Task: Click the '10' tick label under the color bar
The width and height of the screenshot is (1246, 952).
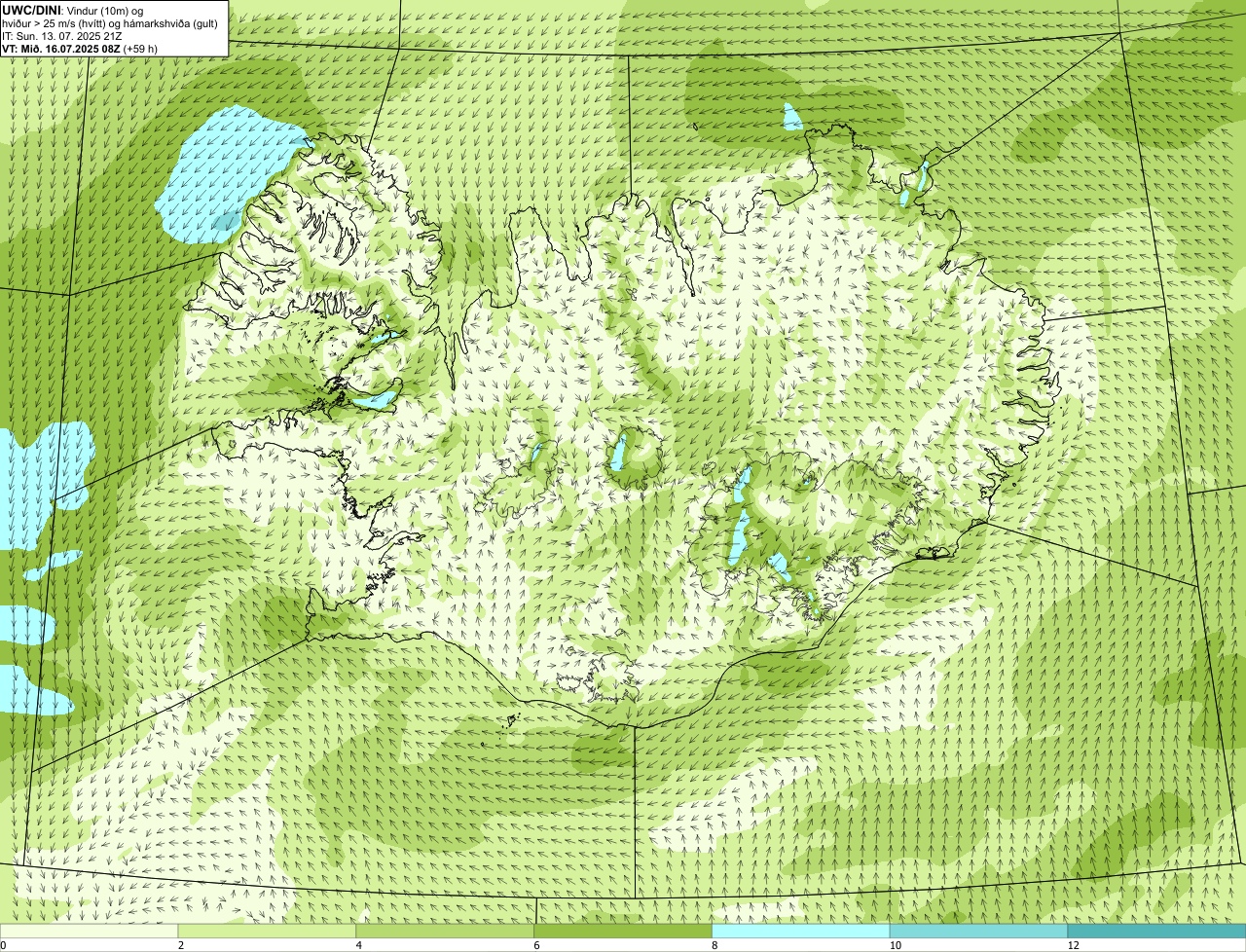Action: (x=895, y=945)
